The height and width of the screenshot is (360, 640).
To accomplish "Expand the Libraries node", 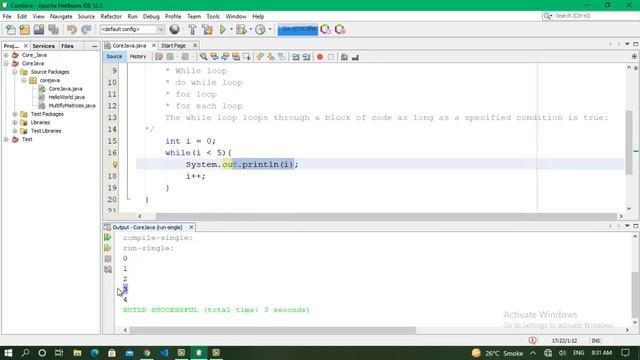I will 15,122.
